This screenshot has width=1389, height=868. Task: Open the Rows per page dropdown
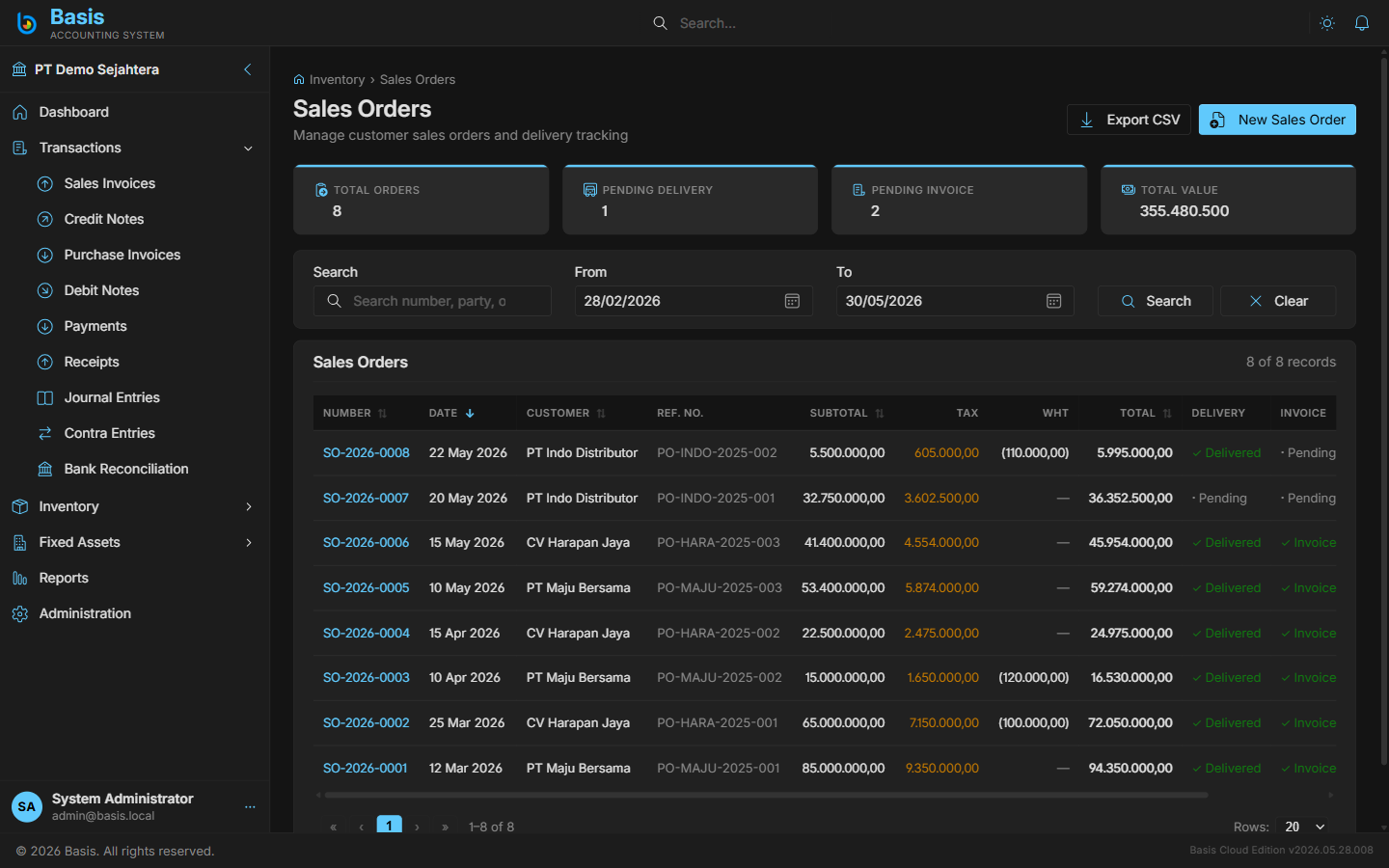[x=1305, y=827]
